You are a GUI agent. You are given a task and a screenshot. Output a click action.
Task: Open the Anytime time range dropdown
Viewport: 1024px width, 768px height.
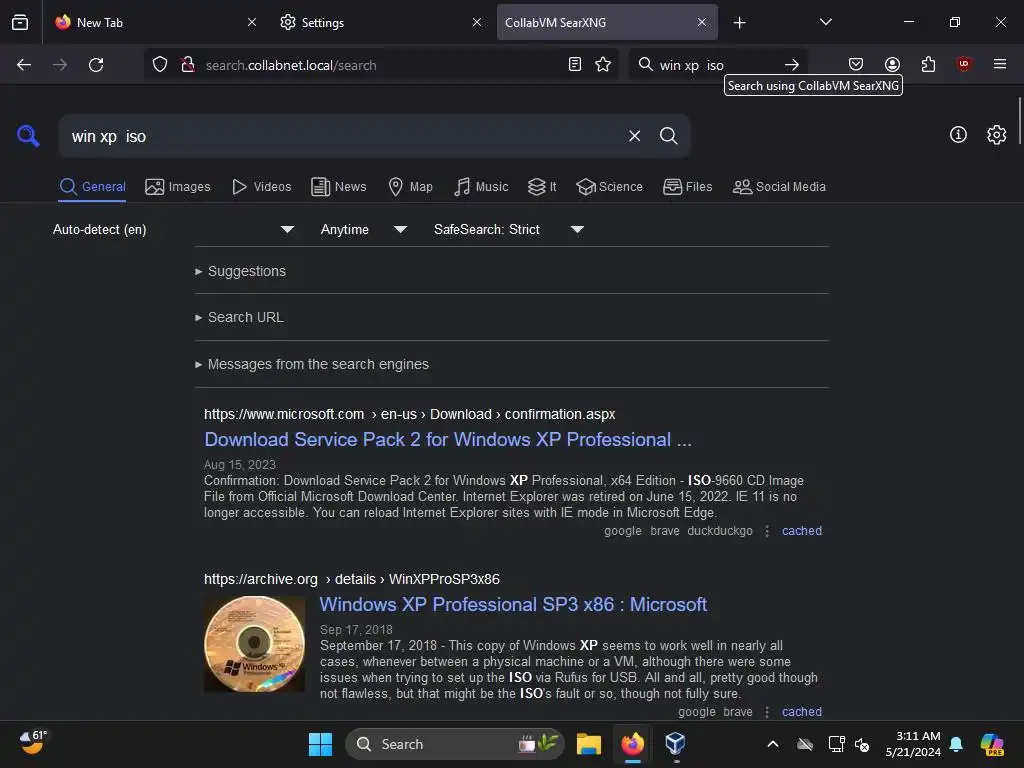(364, 229)
